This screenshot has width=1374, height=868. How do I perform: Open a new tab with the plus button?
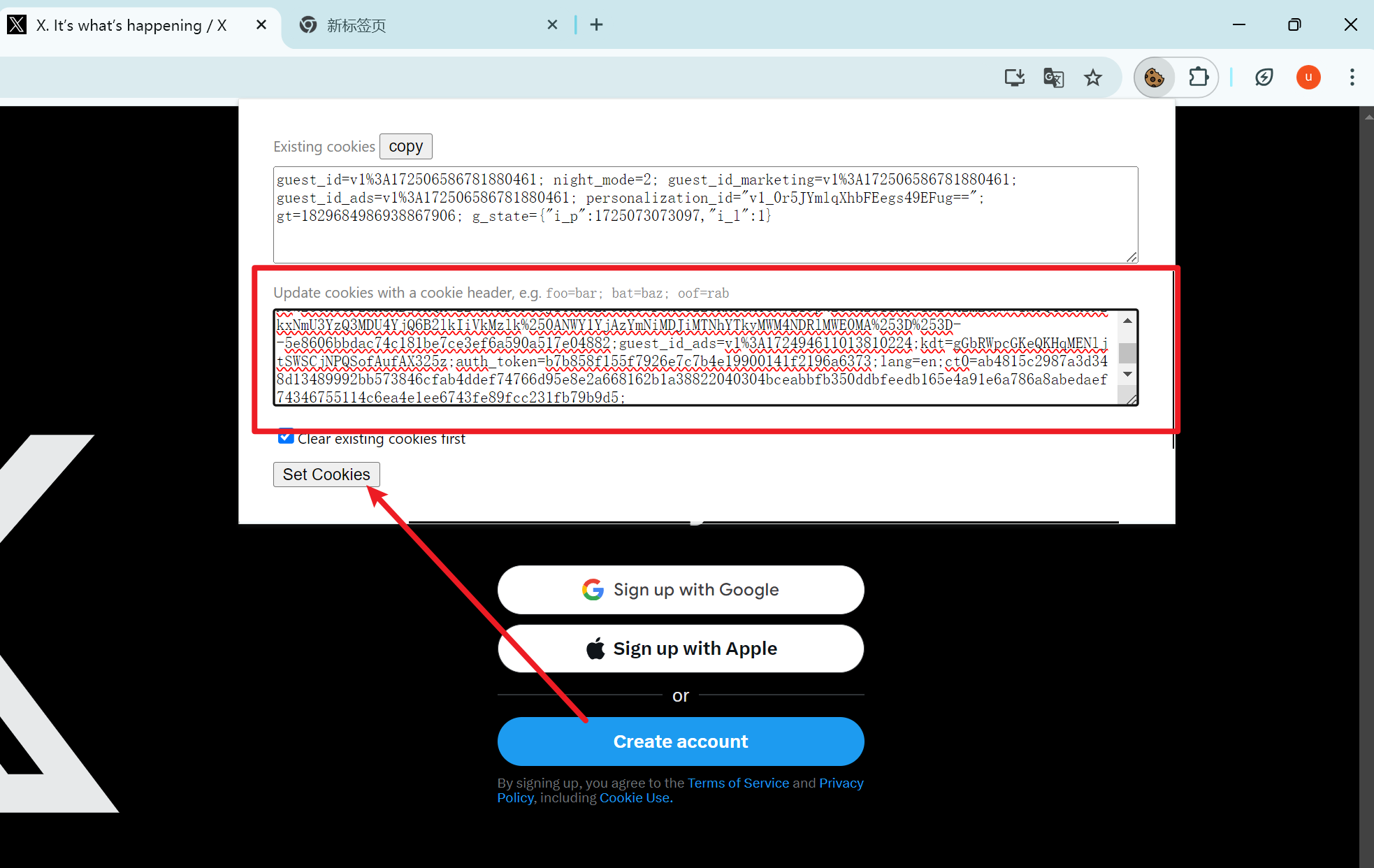tap(596, 25)
